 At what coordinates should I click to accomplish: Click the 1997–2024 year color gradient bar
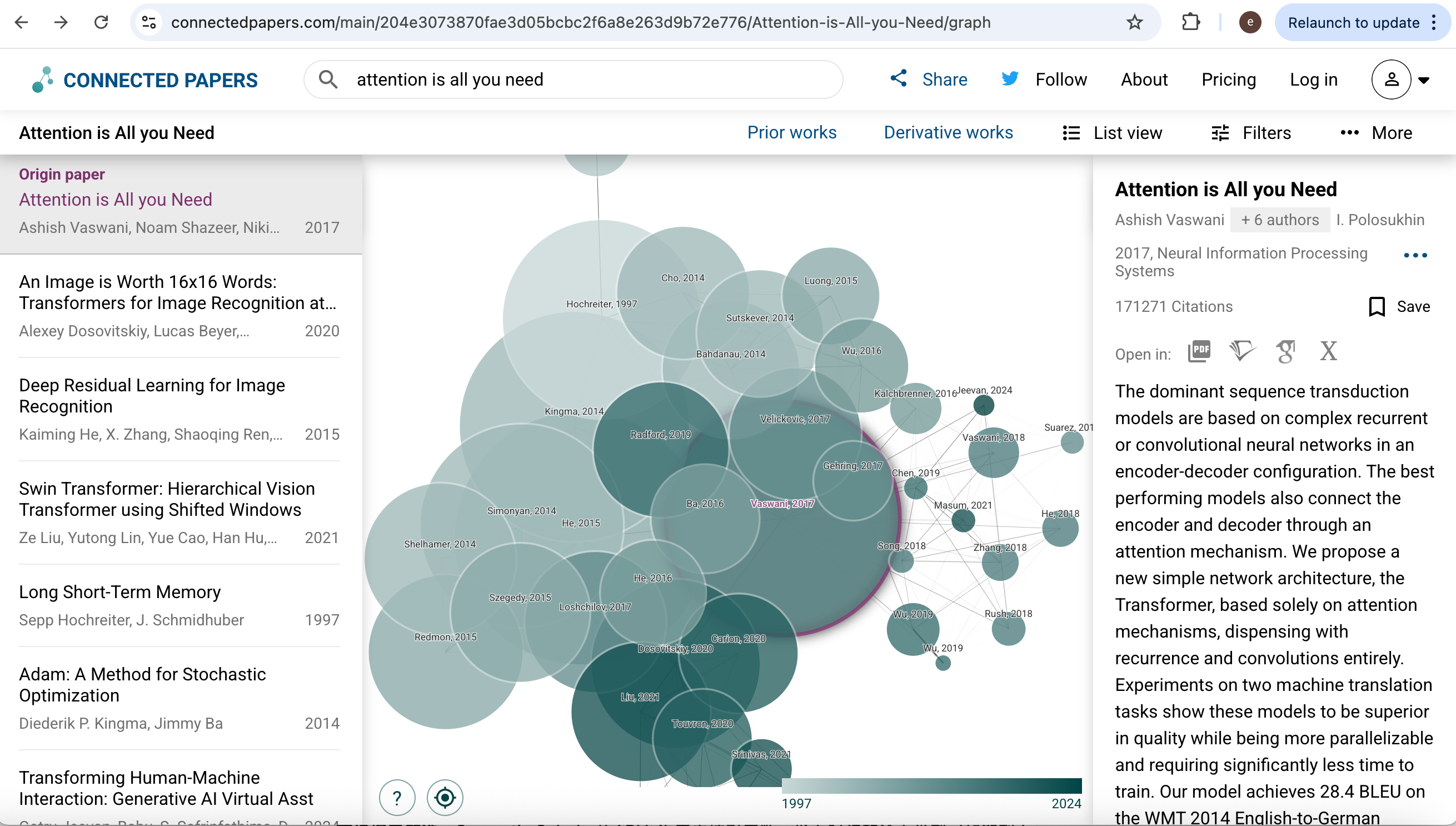click(931, 786)
